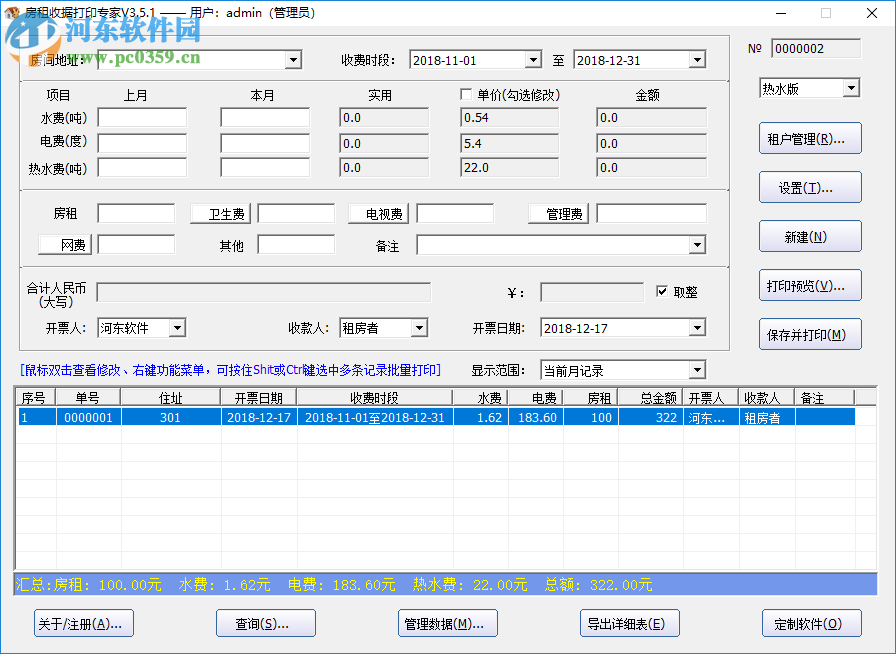Open the 显示范围 dropdown showing 当前月记录
This screenshot has height=654, width=896.
point(699,369)
